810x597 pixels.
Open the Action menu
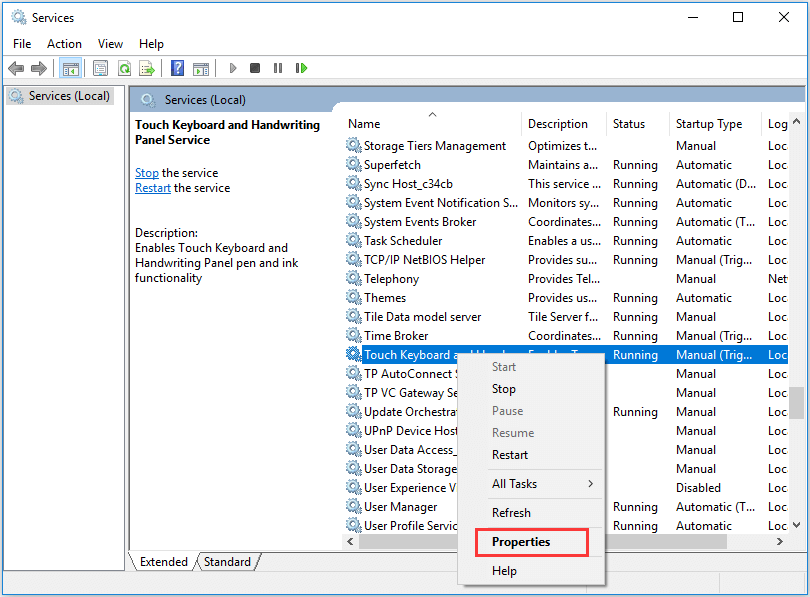pos(64,44)
